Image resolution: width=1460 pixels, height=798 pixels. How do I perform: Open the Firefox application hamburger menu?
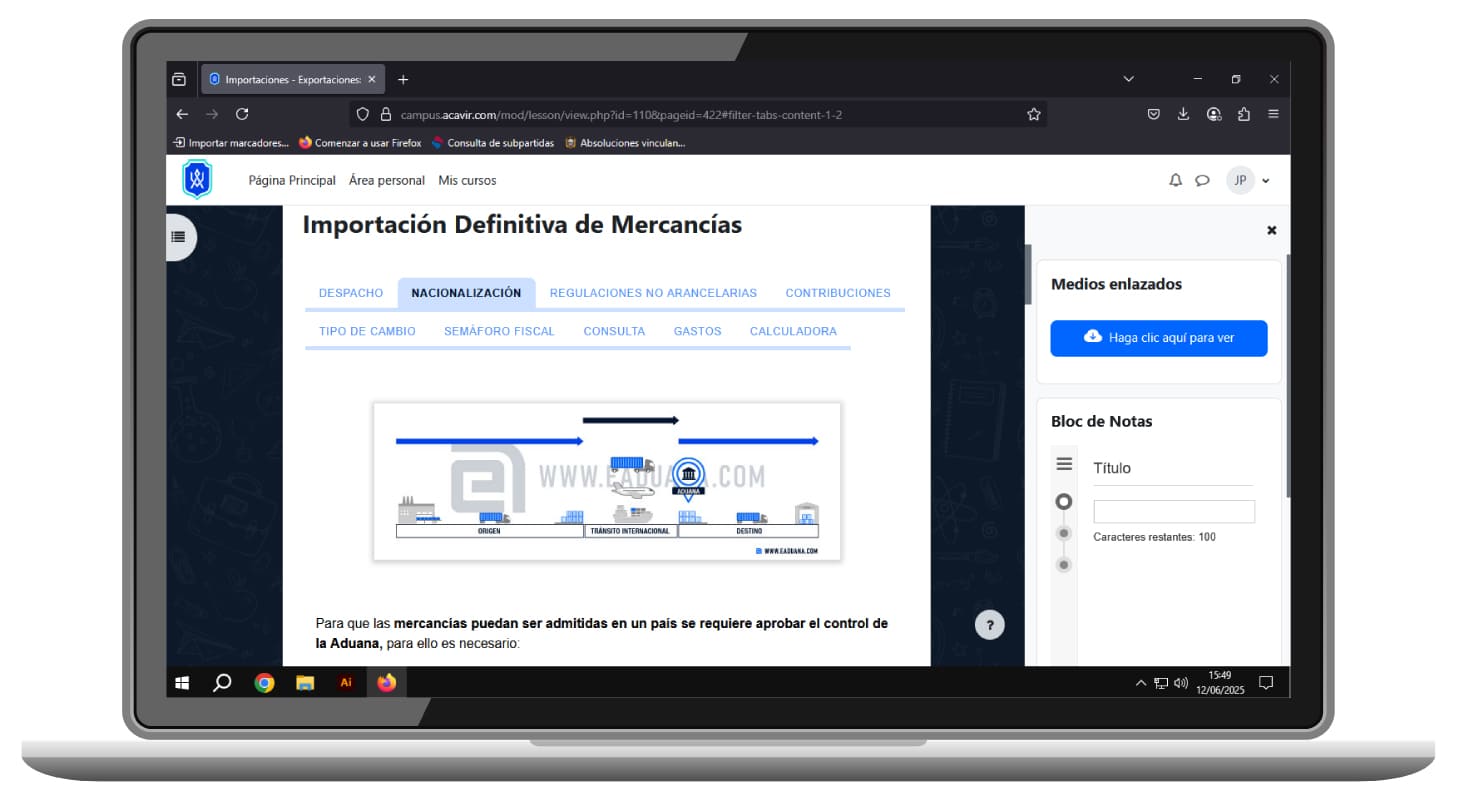coord(1273,115)
